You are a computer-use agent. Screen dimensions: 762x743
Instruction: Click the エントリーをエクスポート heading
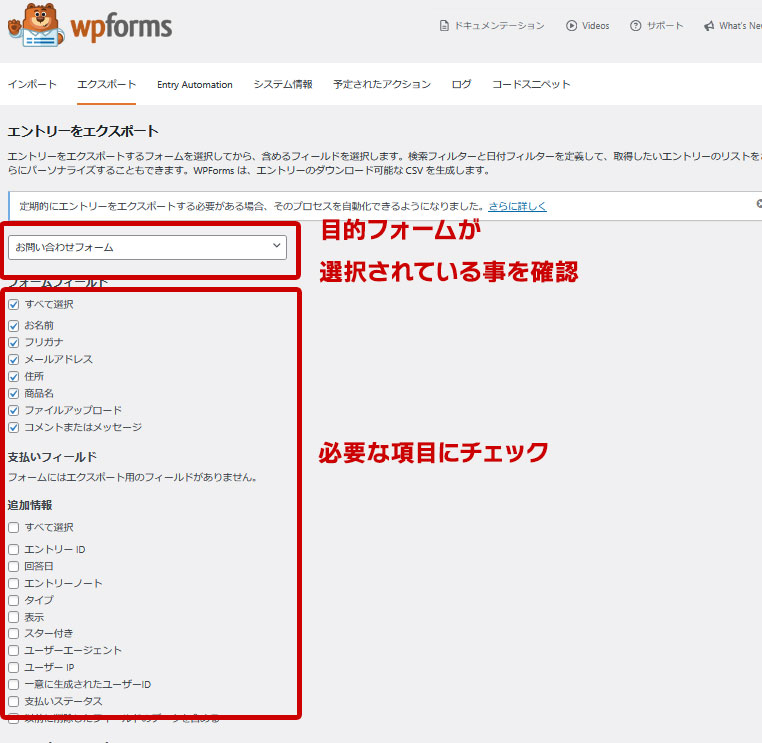(x=83, y=131)
